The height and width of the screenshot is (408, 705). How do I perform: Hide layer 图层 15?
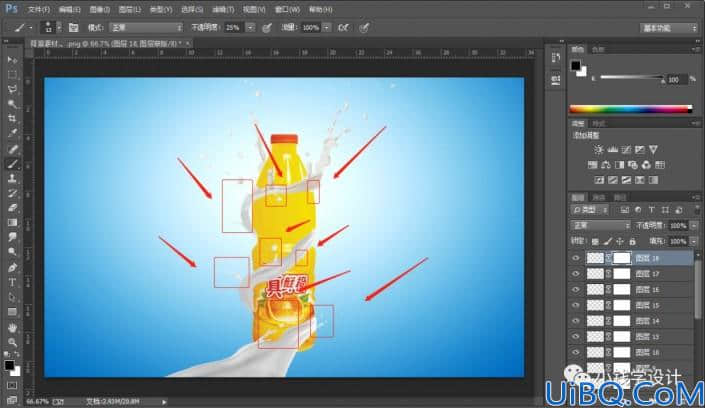click(576, 305)
